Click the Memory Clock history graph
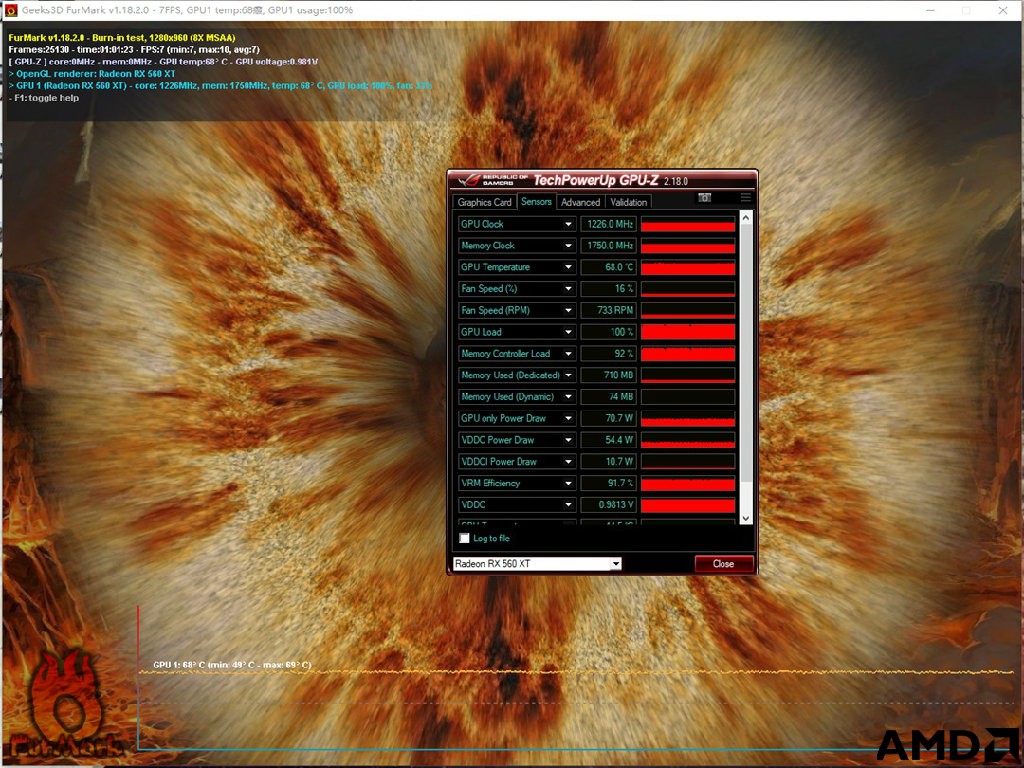The image size is (1024, 768). [688, 246]
